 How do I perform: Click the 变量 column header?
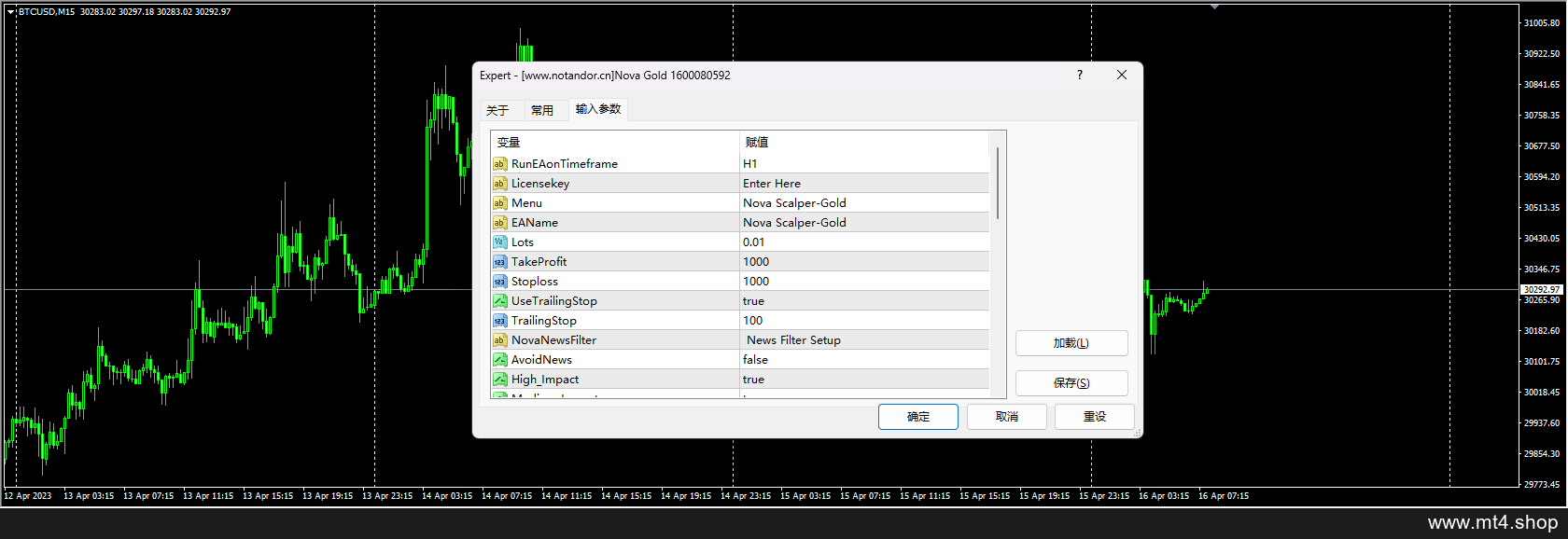pyautogui.click(x=615, y=143)
